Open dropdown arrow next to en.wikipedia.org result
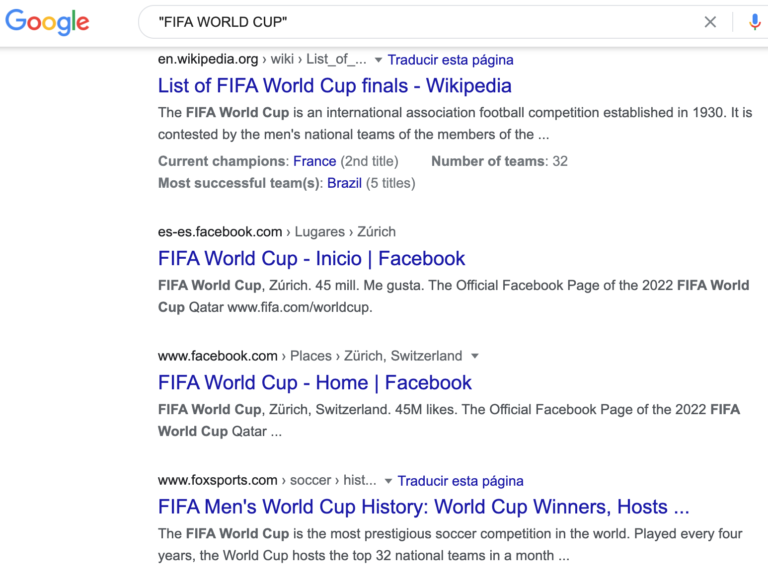 (378, 60)
